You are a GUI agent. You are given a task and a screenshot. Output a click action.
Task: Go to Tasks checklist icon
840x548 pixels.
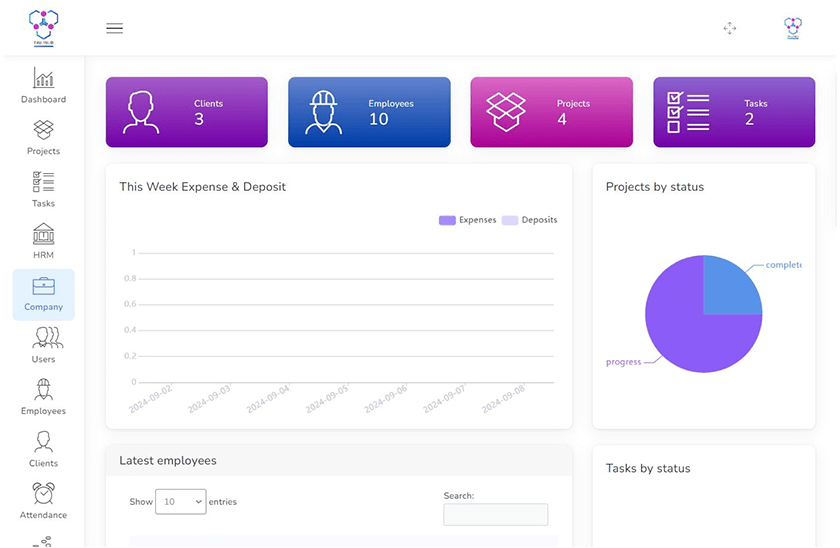(43, 182)
